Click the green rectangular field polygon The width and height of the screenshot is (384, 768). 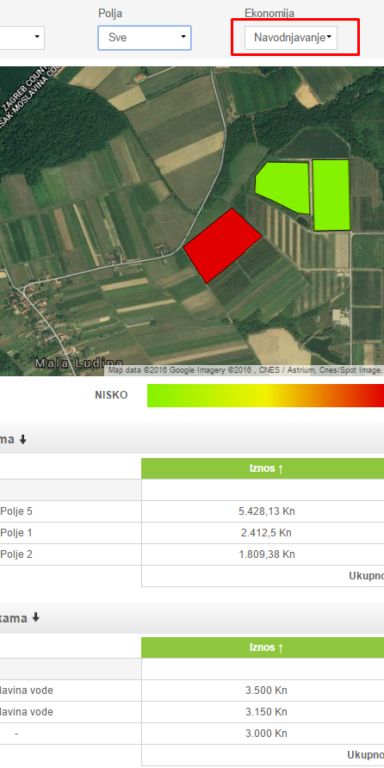(331, 195)
